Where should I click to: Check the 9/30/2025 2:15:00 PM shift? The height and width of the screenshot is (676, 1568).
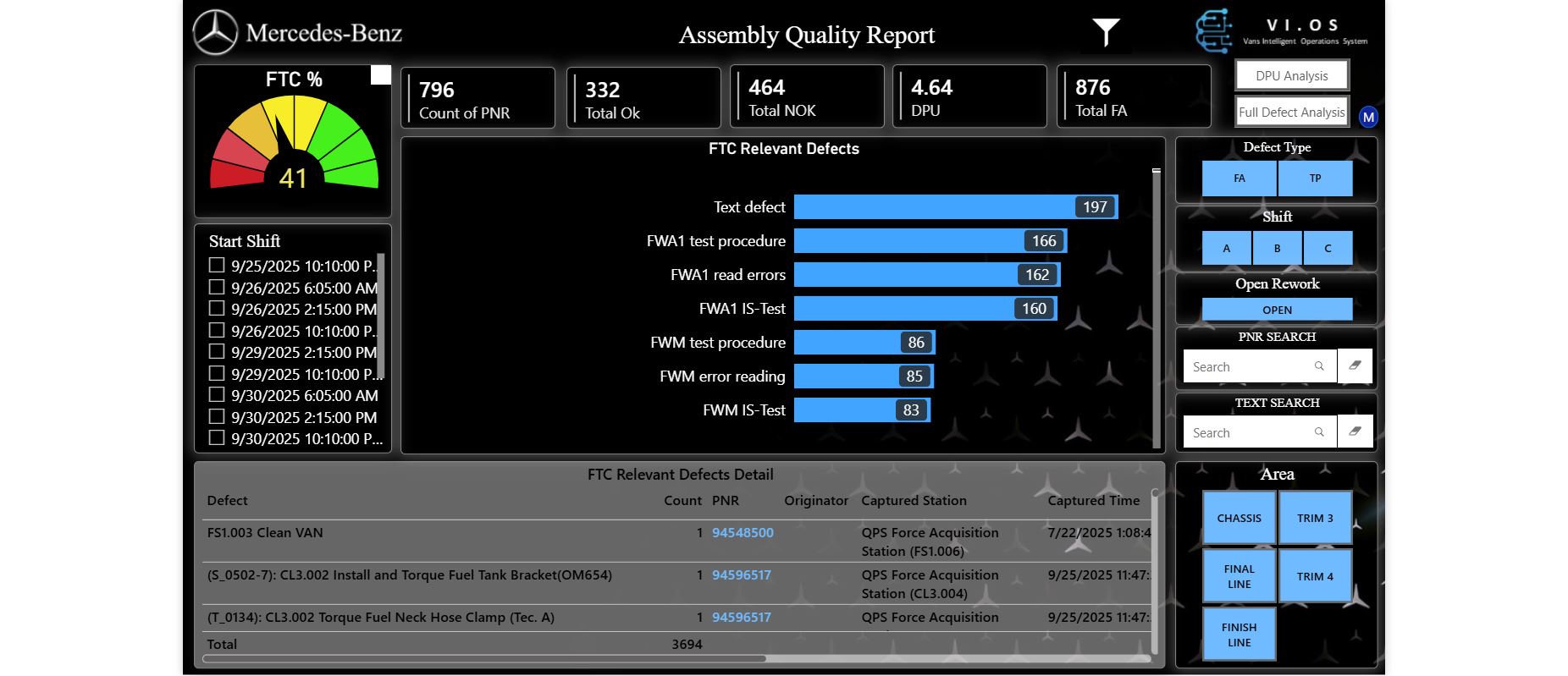217,417
